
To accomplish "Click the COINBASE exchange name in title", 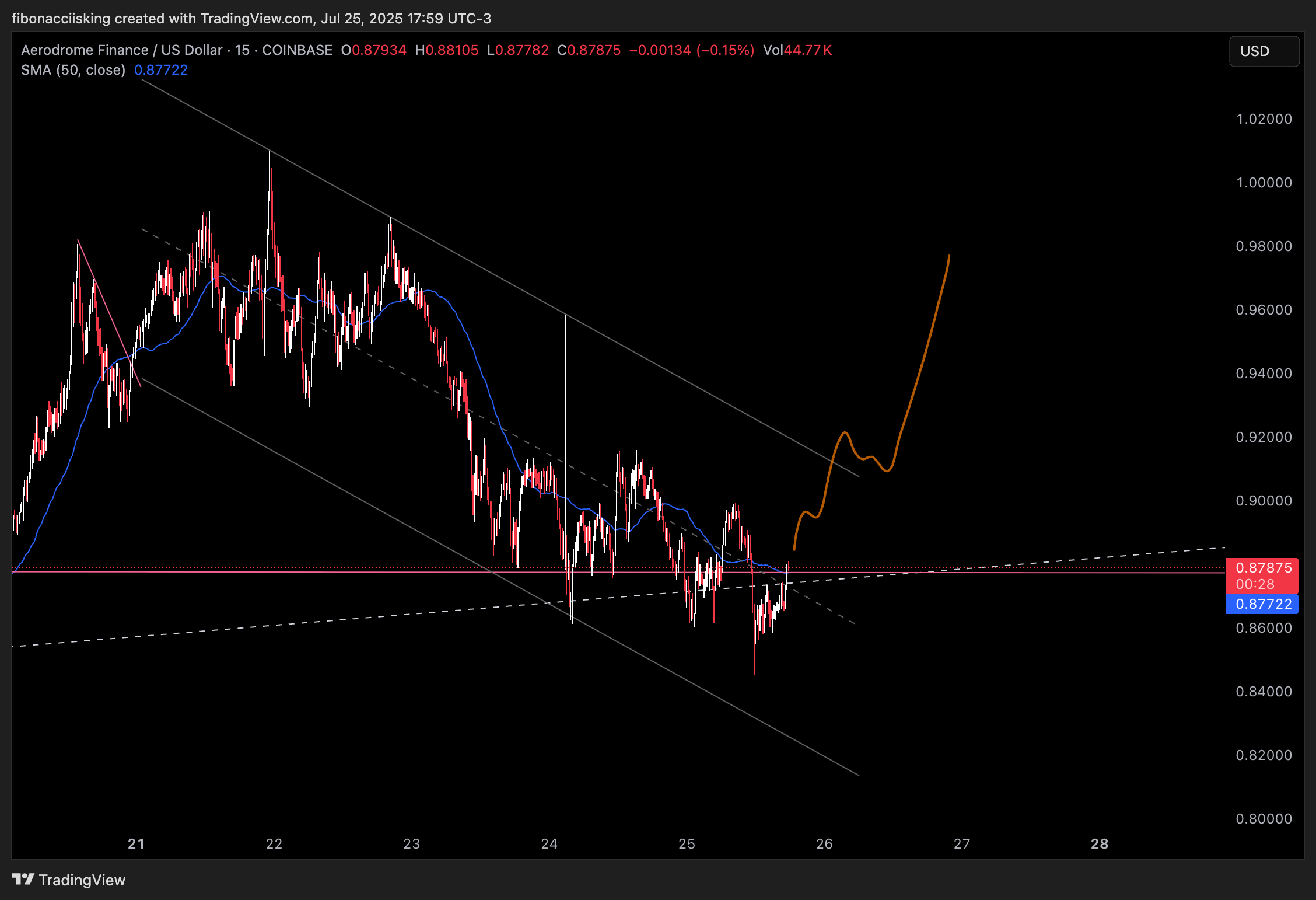I will point(297,50).
